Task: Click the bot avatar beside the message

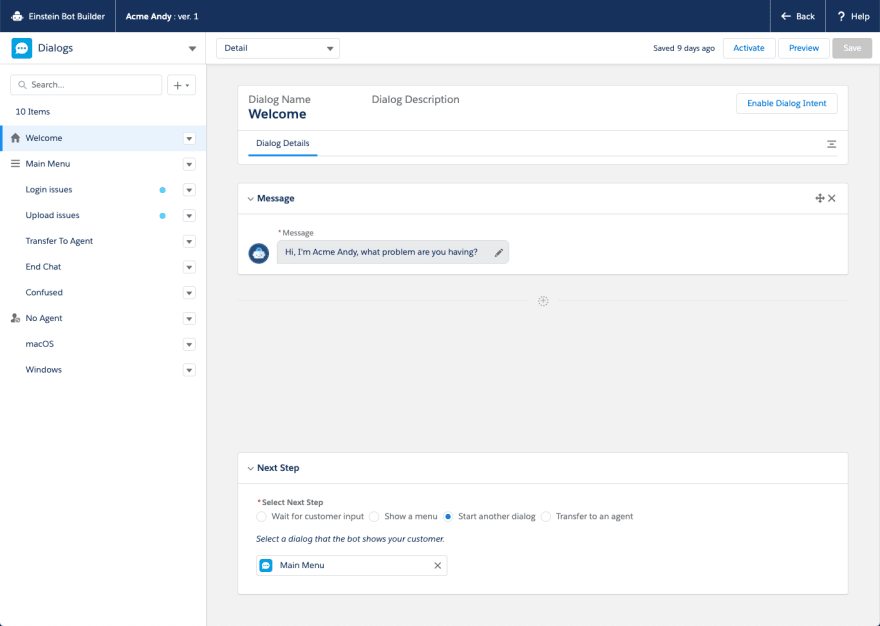Action: [259, 253]
